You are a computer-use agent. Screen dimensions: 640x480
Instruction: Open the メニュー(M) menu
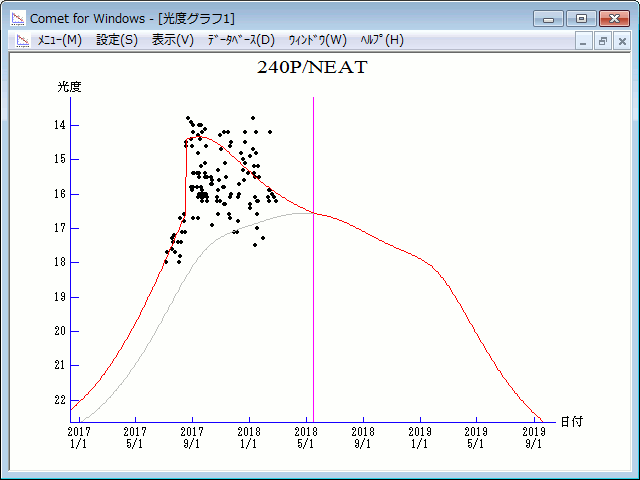pos(59,40)
